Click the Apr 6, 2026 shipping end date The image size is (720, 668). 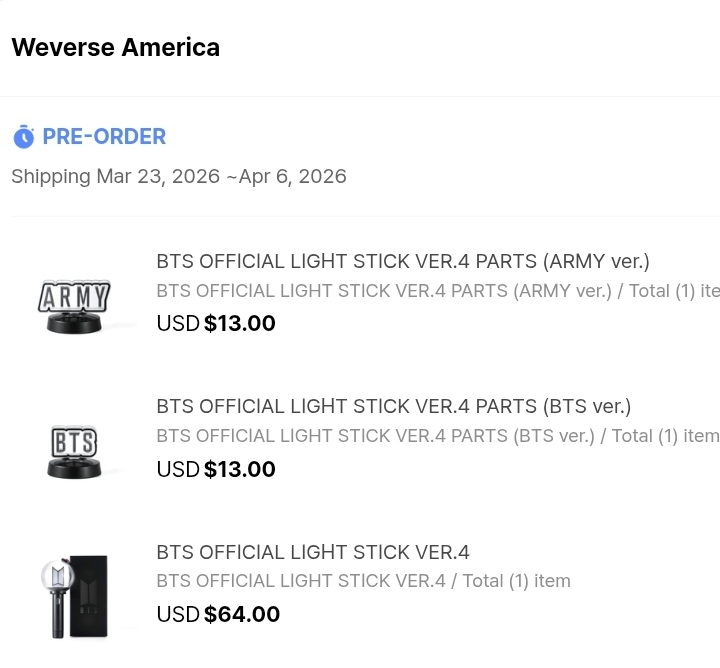pos(293,177)
